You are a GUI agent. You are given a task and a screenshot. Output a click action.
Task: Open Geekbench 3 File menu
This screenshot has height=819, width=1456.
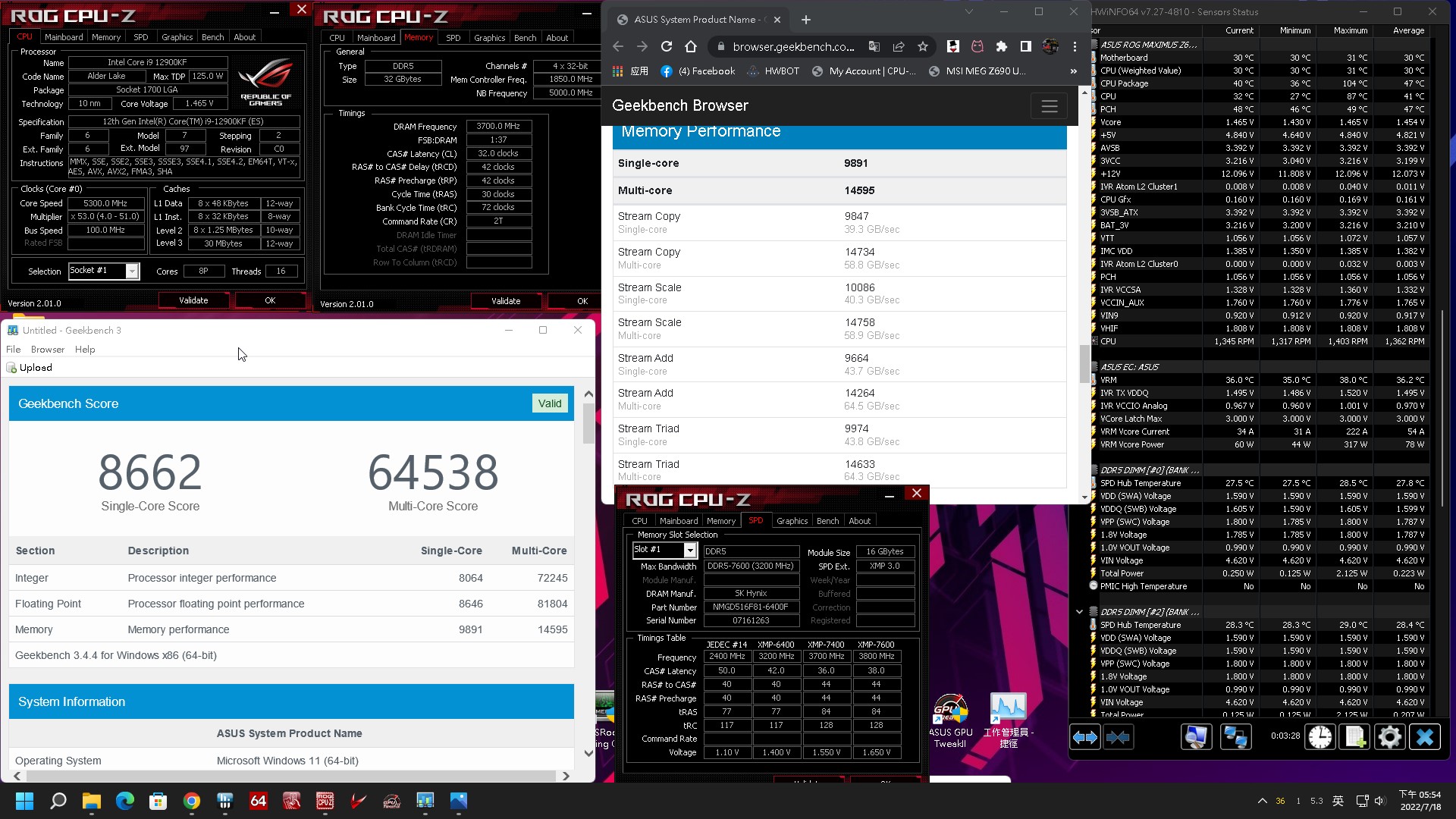[x=14, y=350]
